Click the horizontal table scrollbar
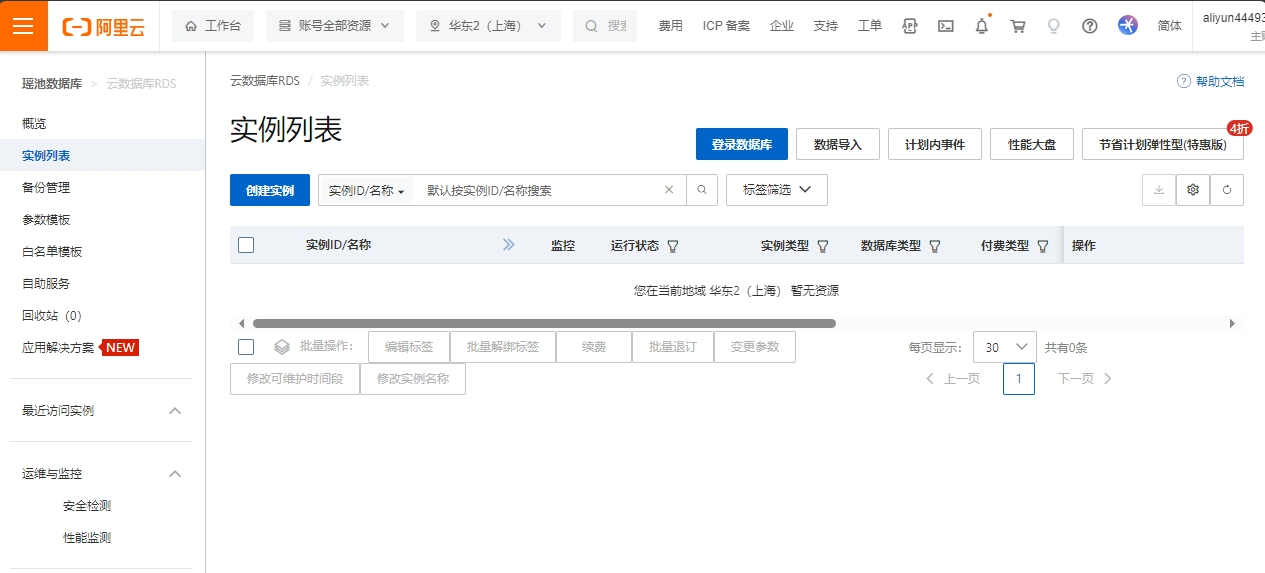Viewport: 1265px width, 573px height. point(544,323)
